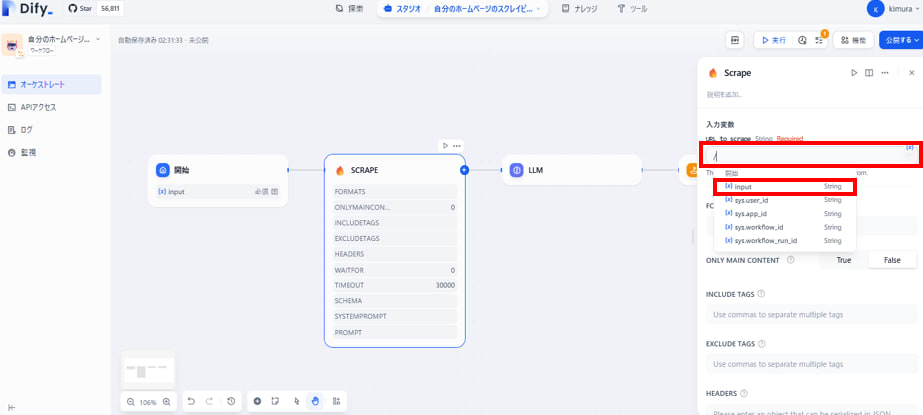The image size is (923, 415).
Task: Add a note to canvas
Action: (275, 401)
